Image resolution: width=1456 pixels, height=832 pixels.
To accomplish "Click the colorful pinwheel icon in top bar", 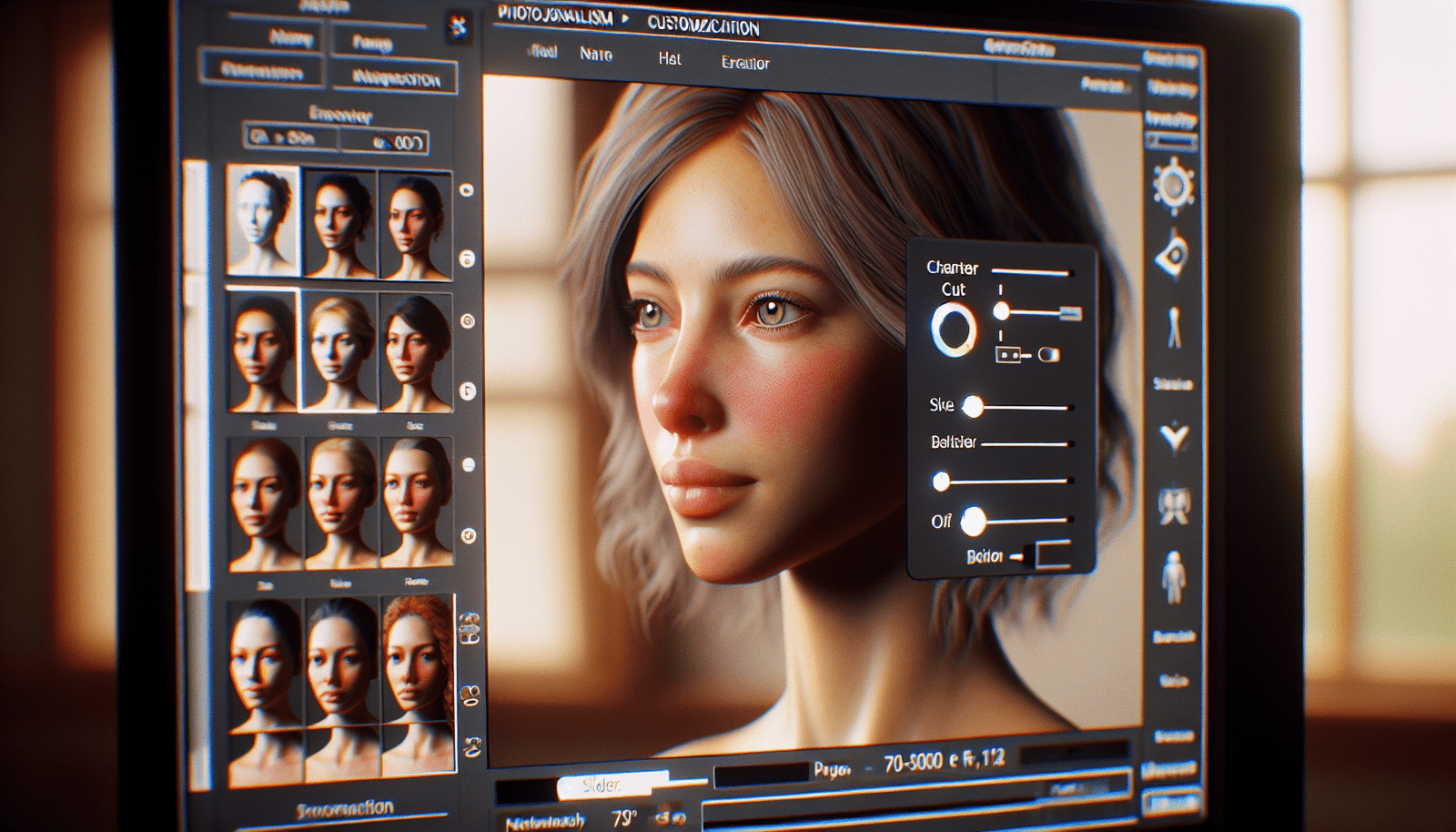I will coord(458,27).
